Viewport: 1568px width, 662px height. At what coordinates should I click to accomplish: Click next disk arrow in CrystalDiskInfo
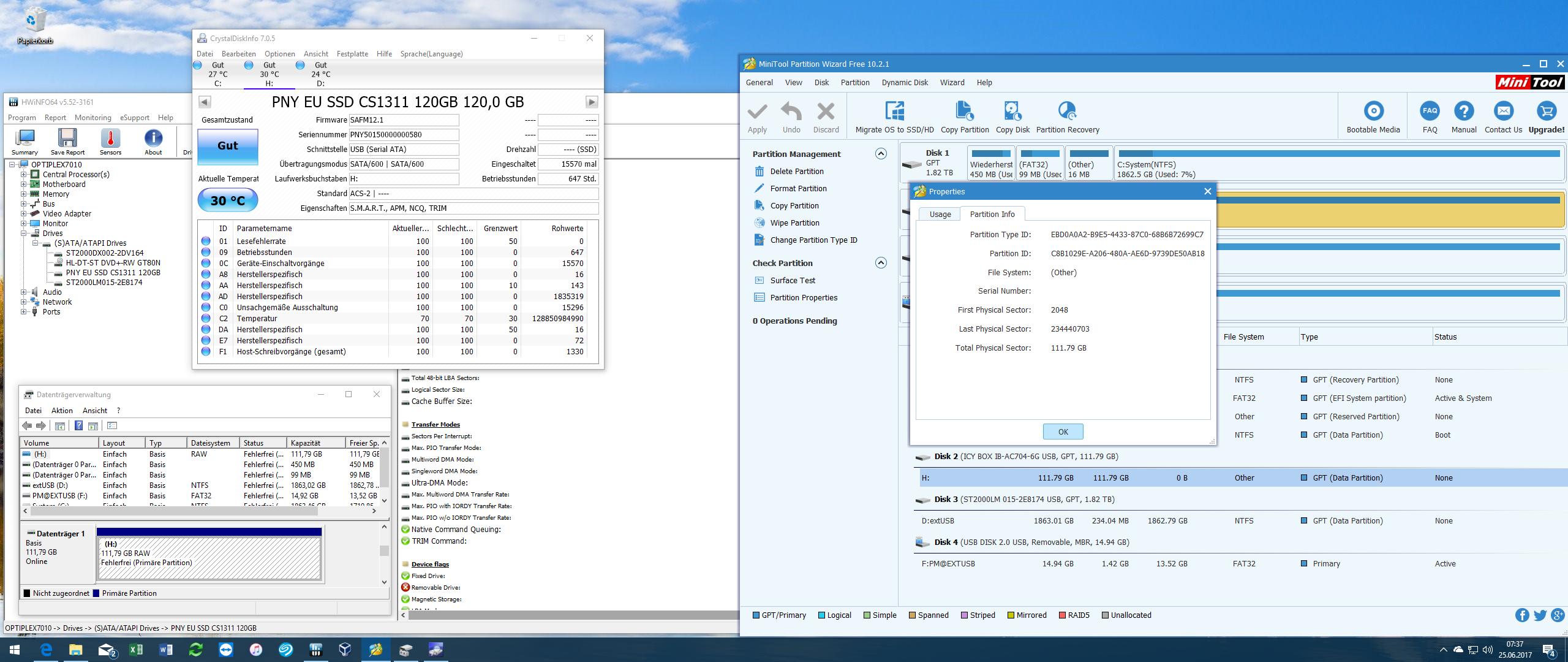click(x=591, y=102)
